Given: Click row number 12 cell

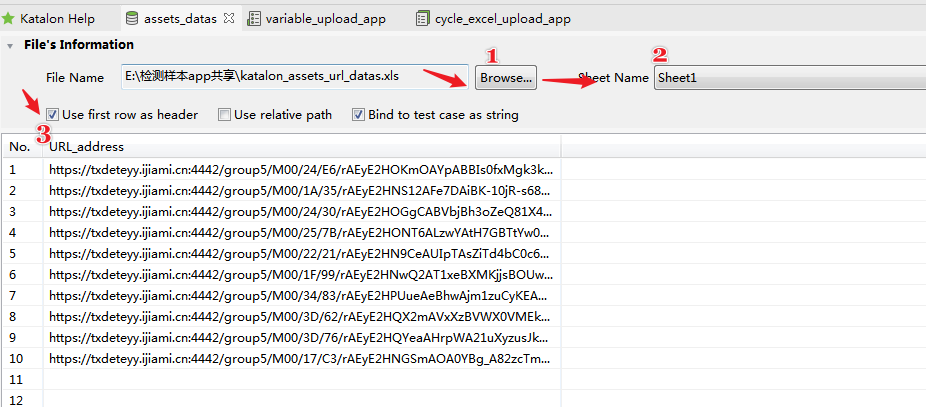Looking at the screenshot, I should click(22, 400).
